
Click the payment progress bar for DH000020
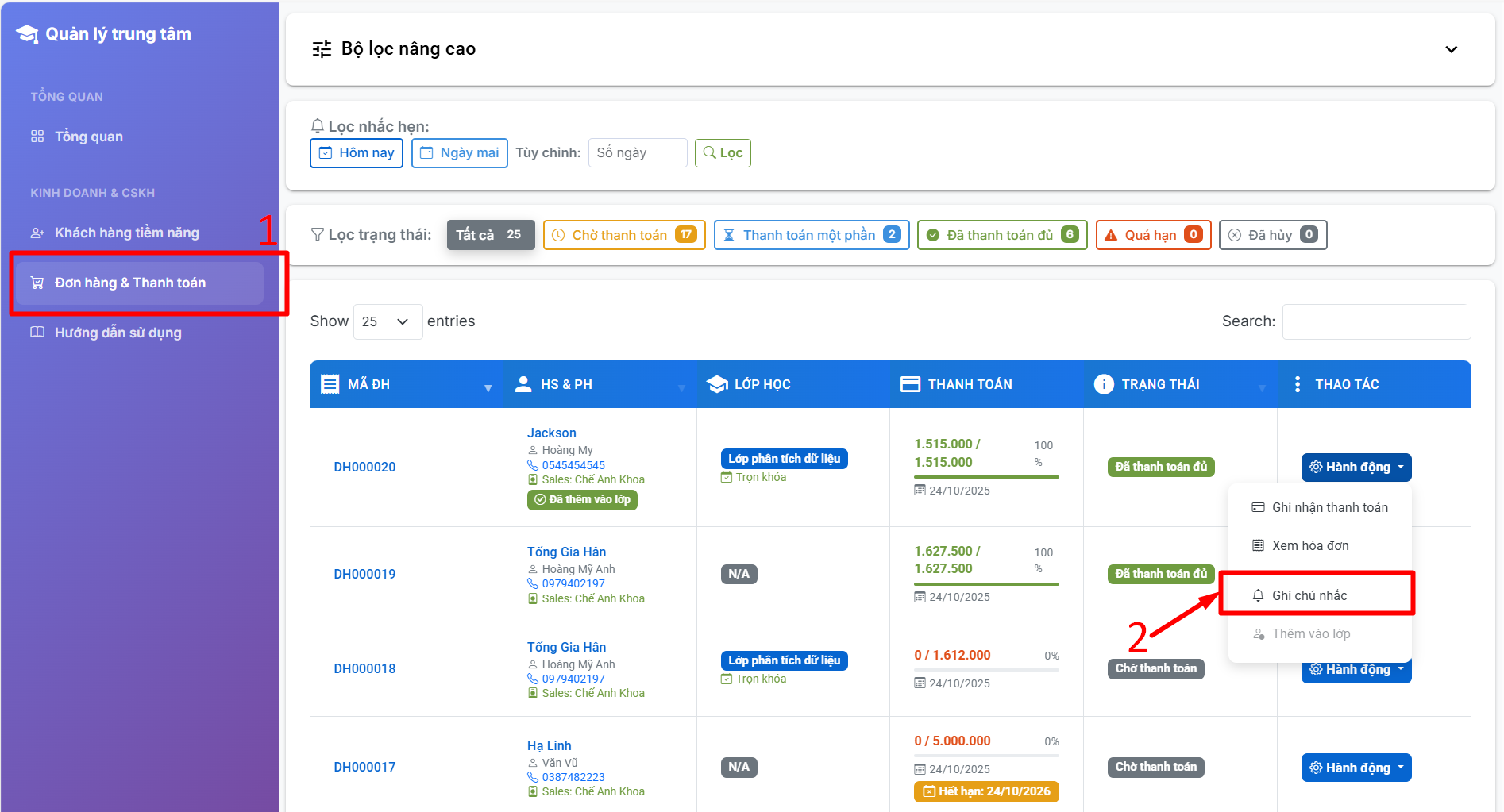point(986,477)
